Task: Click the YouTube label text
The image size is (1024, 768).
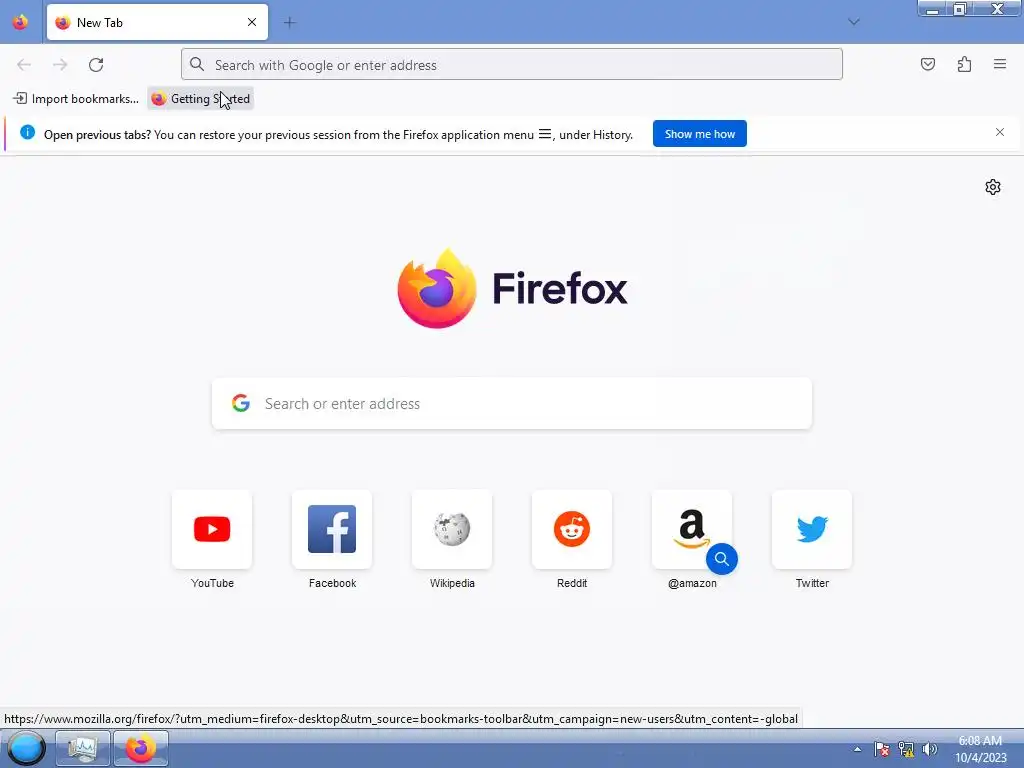Action: [212, 583]
